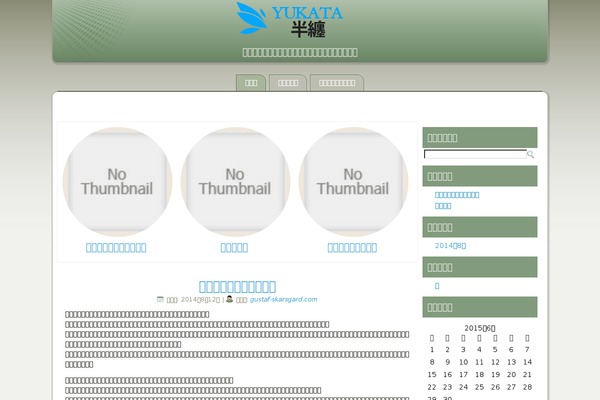Select day 25 in the calendar
The height and width of the screenshot is (400, 600).
479,387
